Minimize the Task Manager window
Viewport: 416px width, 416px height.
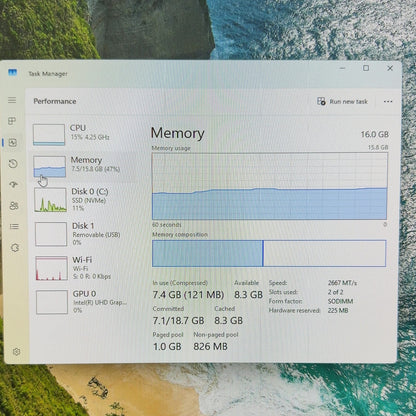click(342, 68)
